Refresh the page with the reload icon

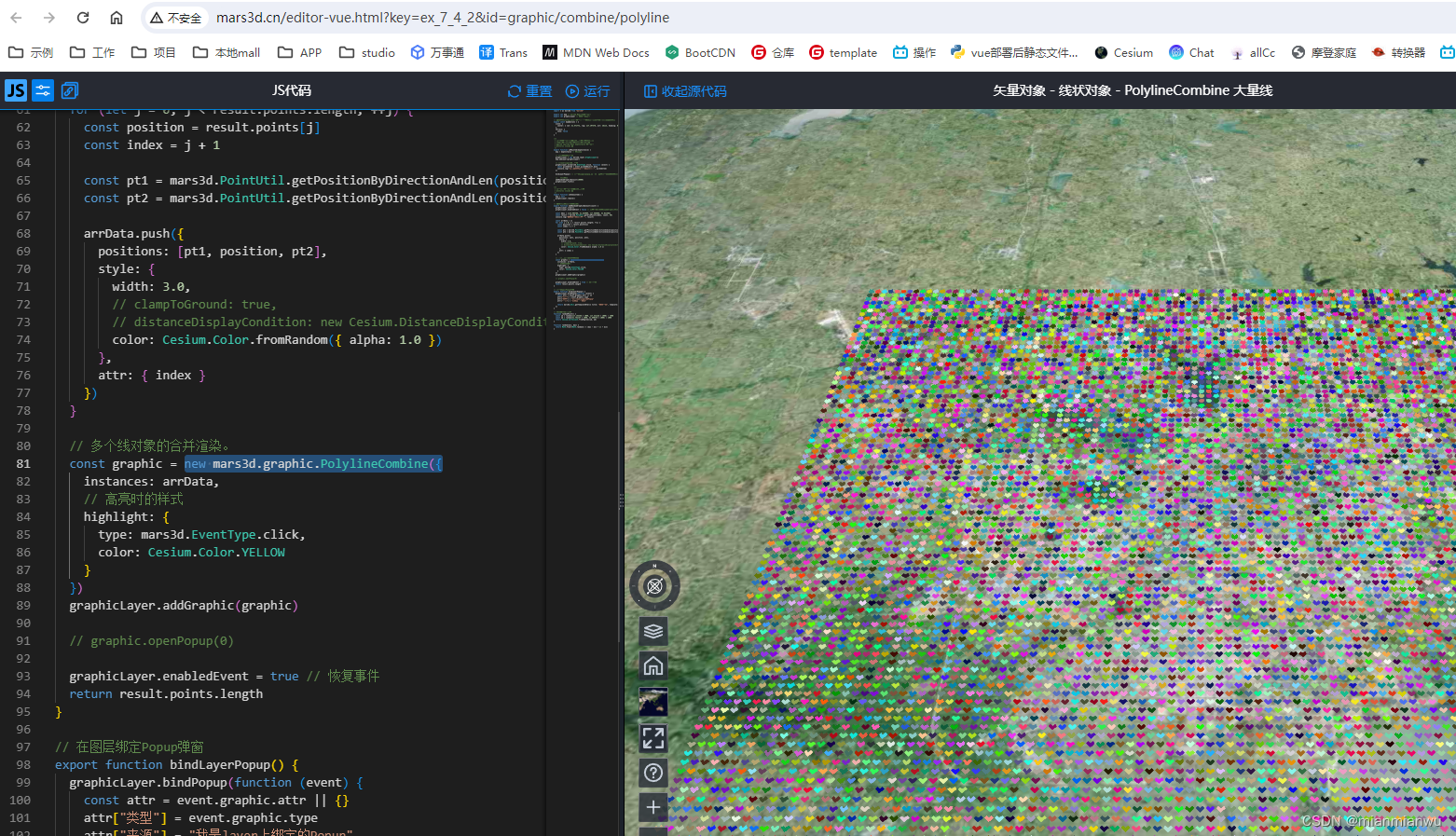pos(82,17)
